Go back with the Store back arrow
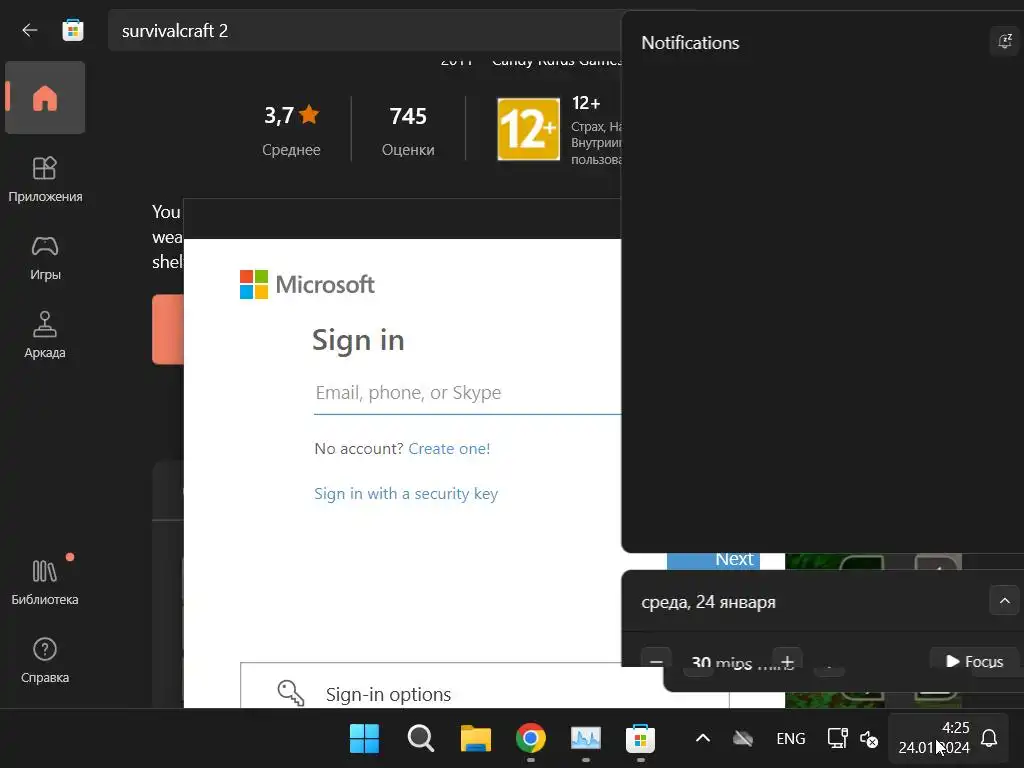Screen dimensions: 1024x768 pyautogui.click(x=29, y=30)
